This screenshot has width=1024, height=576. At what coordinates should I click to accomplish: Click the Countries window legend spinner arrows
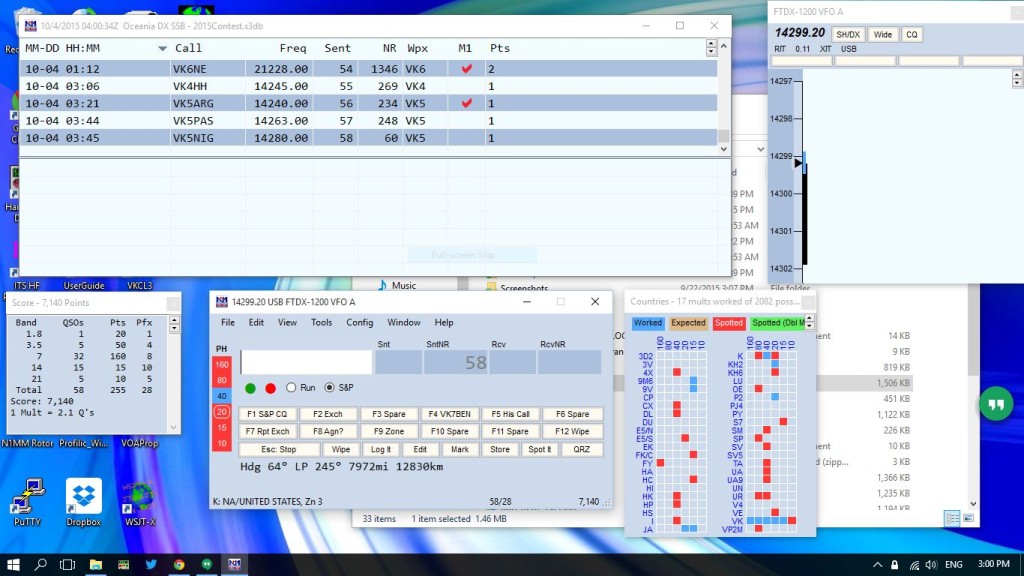pyautogui.click(x=810, y=322)
